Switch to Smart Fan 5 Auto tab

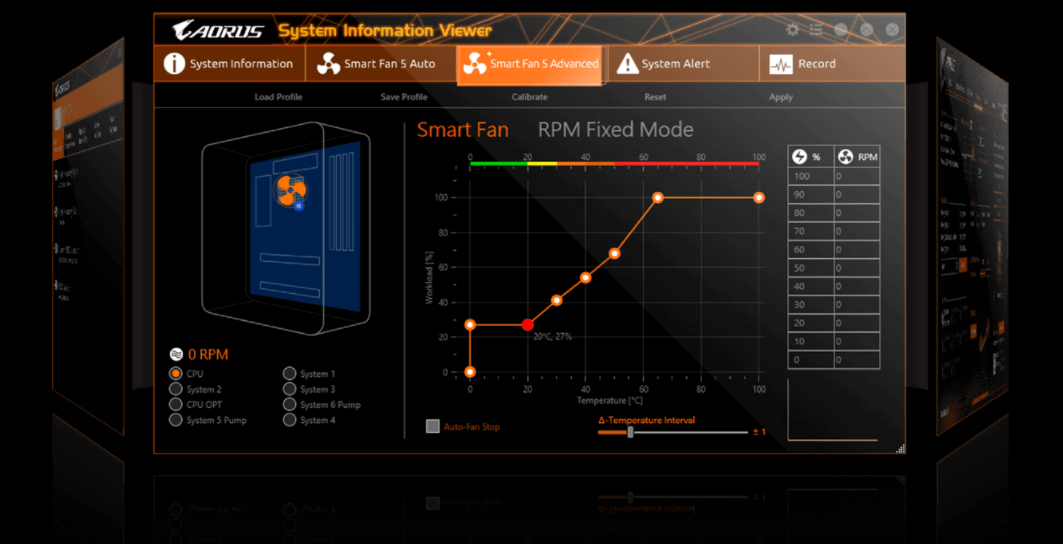coord(381,64)
